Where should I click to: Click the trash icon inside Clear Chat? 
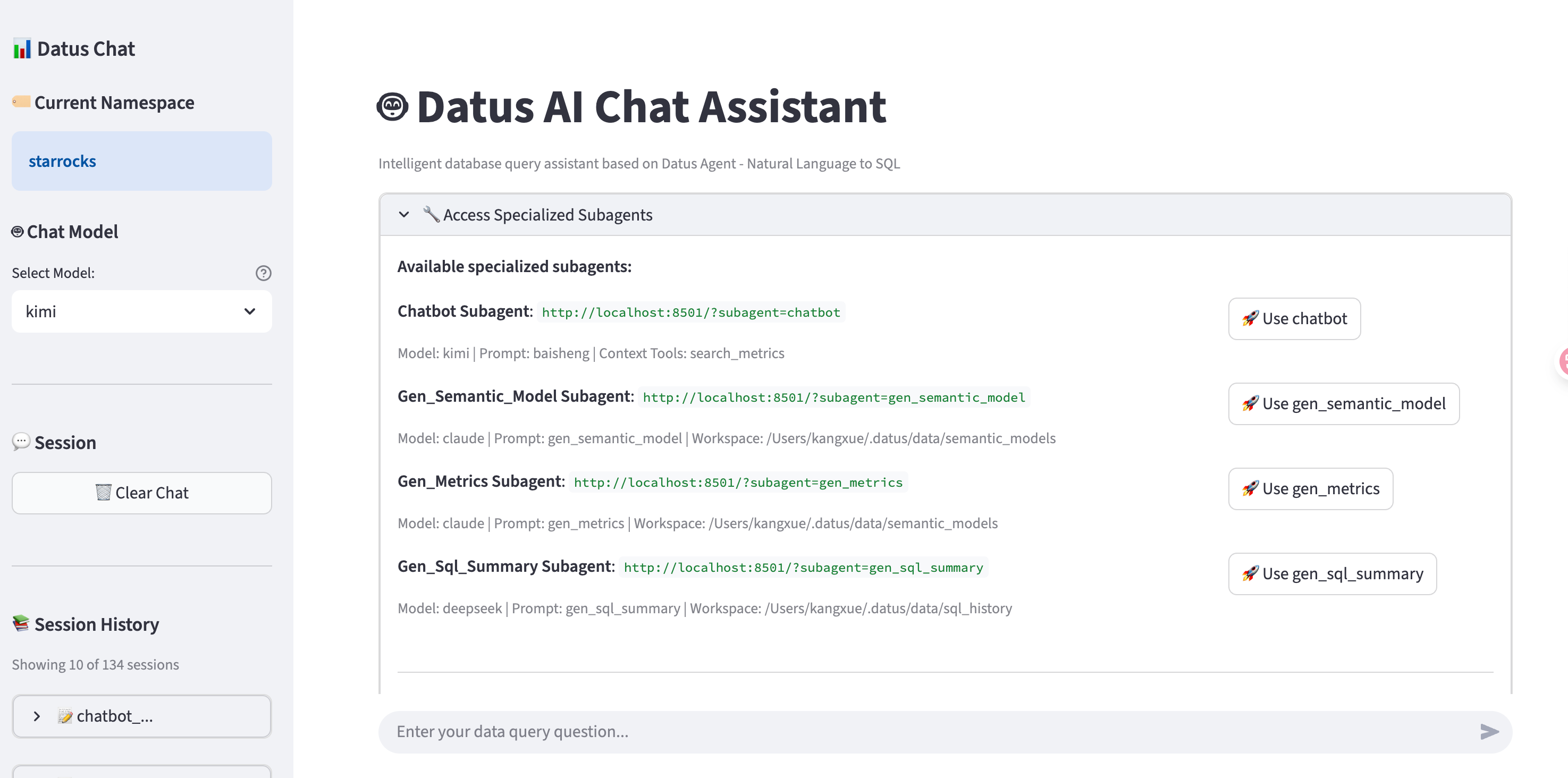[x=105, y=492]
